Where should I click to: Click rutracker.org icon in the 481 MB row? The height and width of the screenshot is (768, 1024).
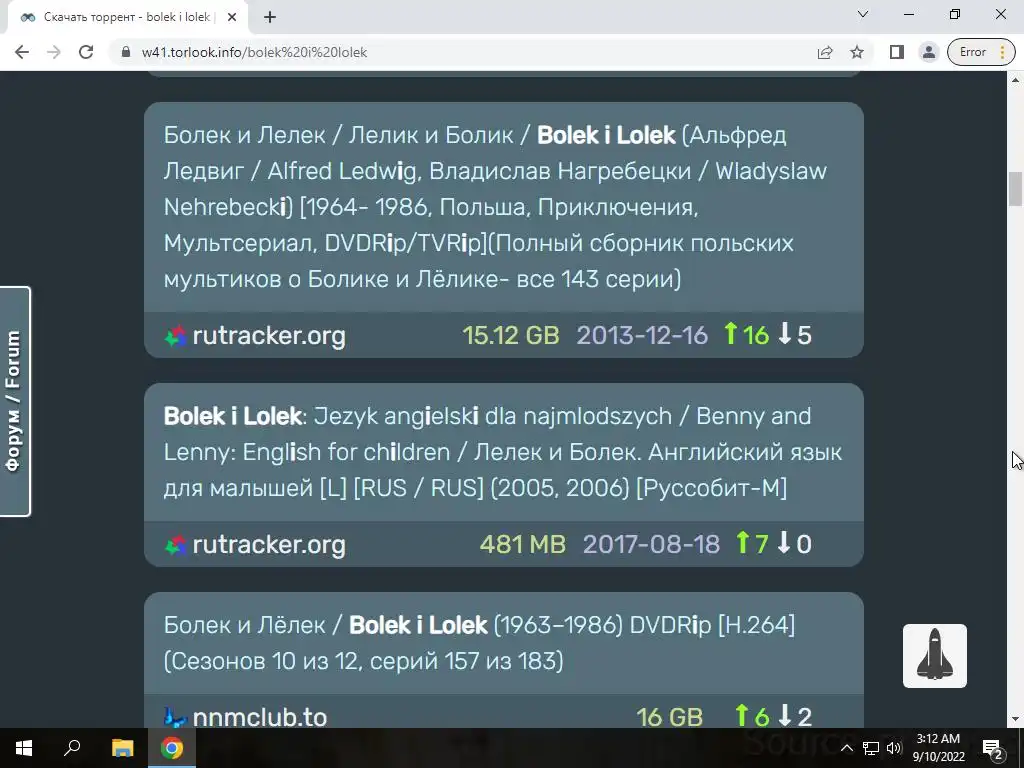(x=175, y=545)
